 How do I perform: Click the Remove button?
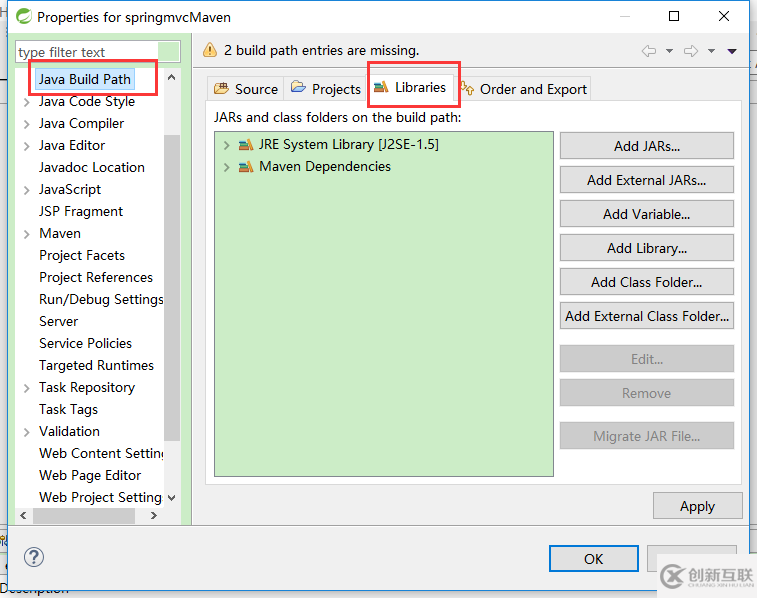(x=646, y=393)
